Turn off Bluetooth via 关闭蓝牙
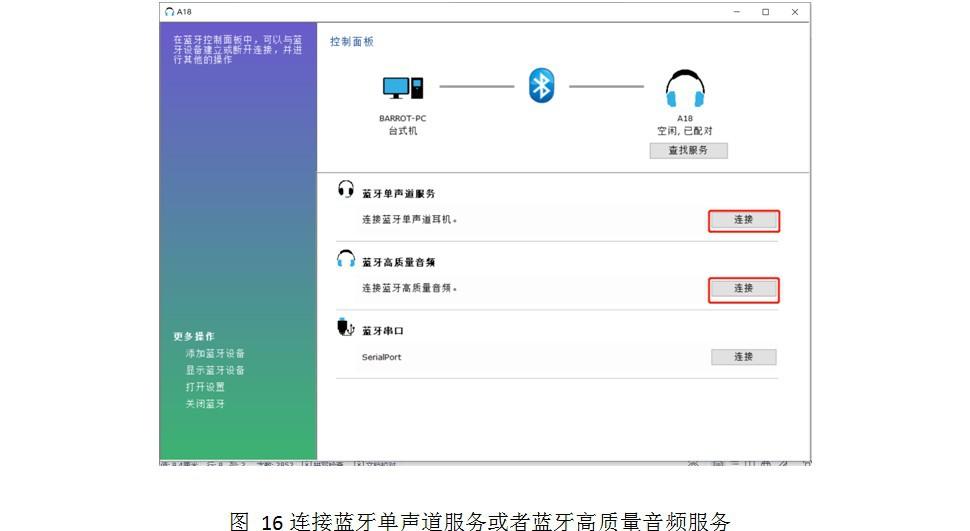Viewport: 970px width, 531px height. (205, 404)
